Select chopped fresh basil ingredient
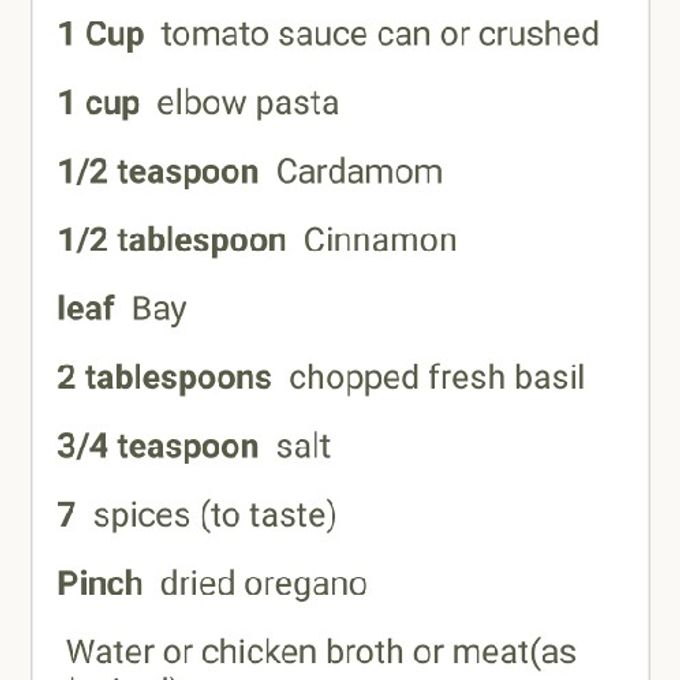Image resolution: width=680 pixels, height=680 pixels. click(437, 377)
